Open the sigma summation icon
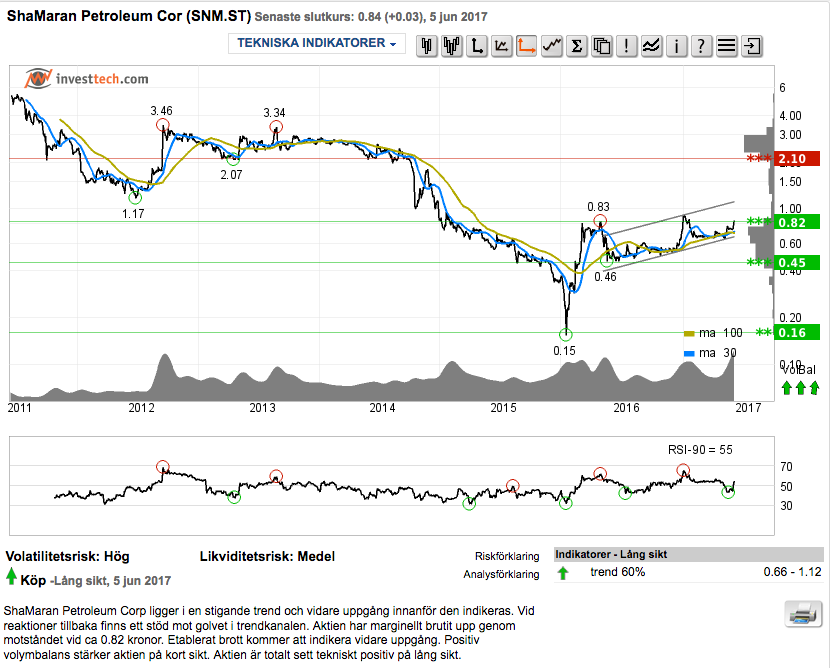This screenshot has height=668, width=830. [x=576, y=46]
